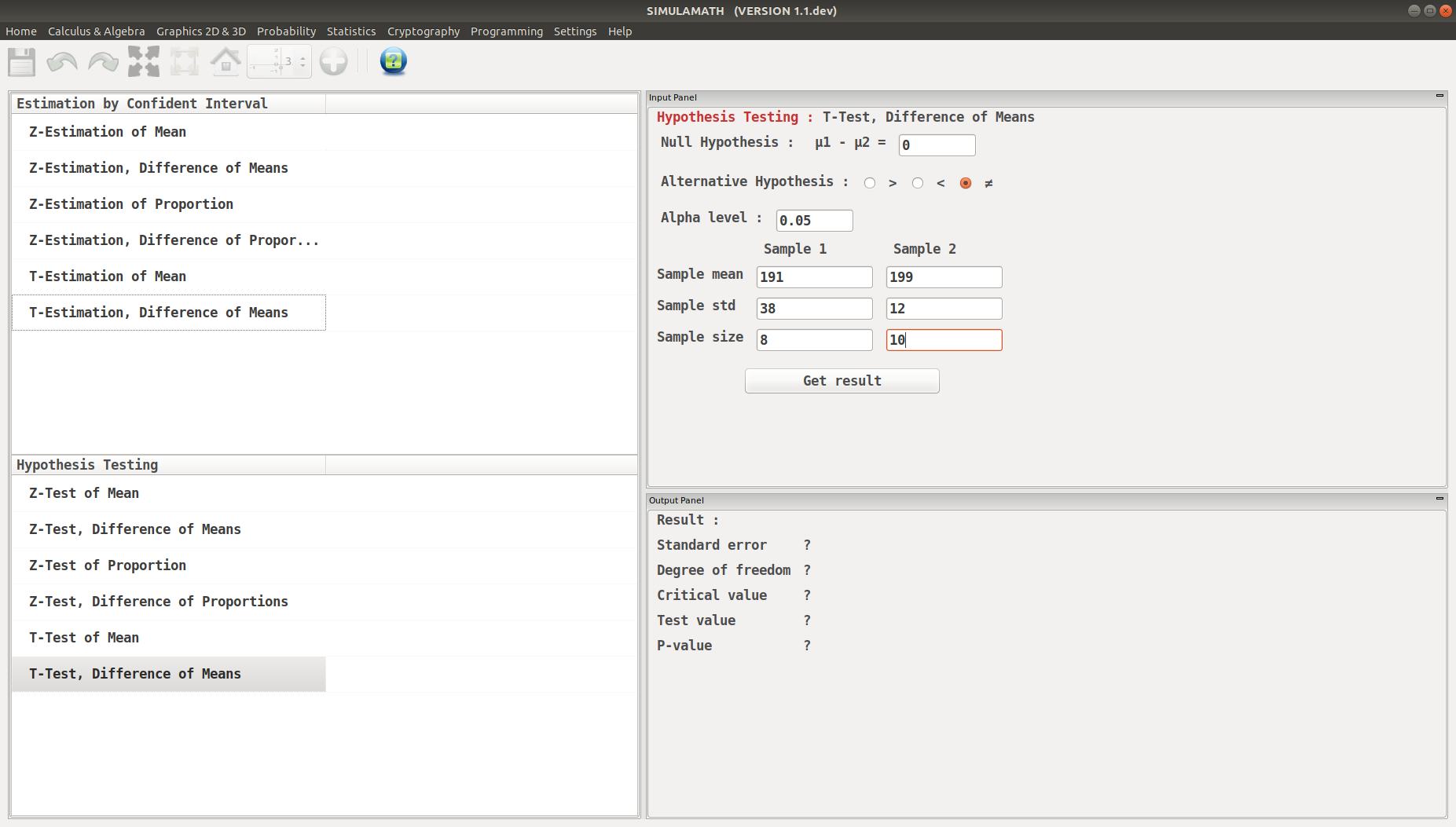This screenshot has width=1456, height=827.
Task: Click the Standard error result label
Action: point(712,545)
